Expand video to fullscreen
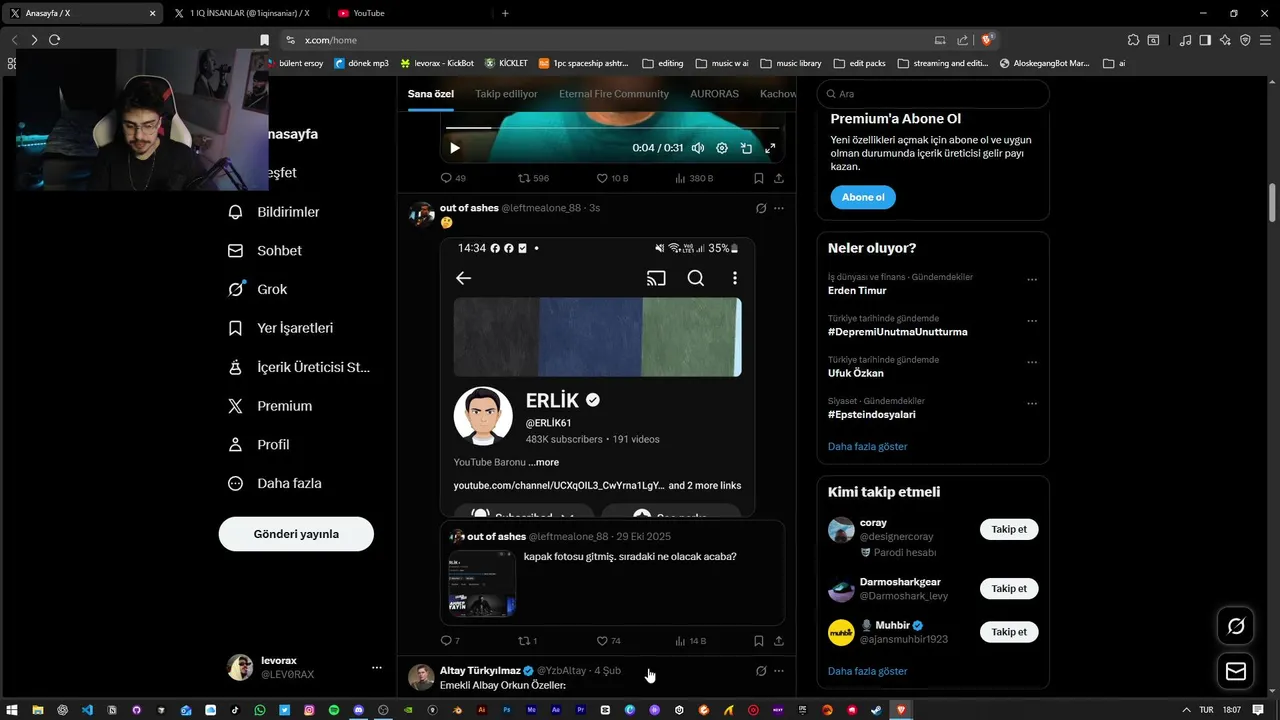Screen dimensions: 1280x720 (770, 148)
